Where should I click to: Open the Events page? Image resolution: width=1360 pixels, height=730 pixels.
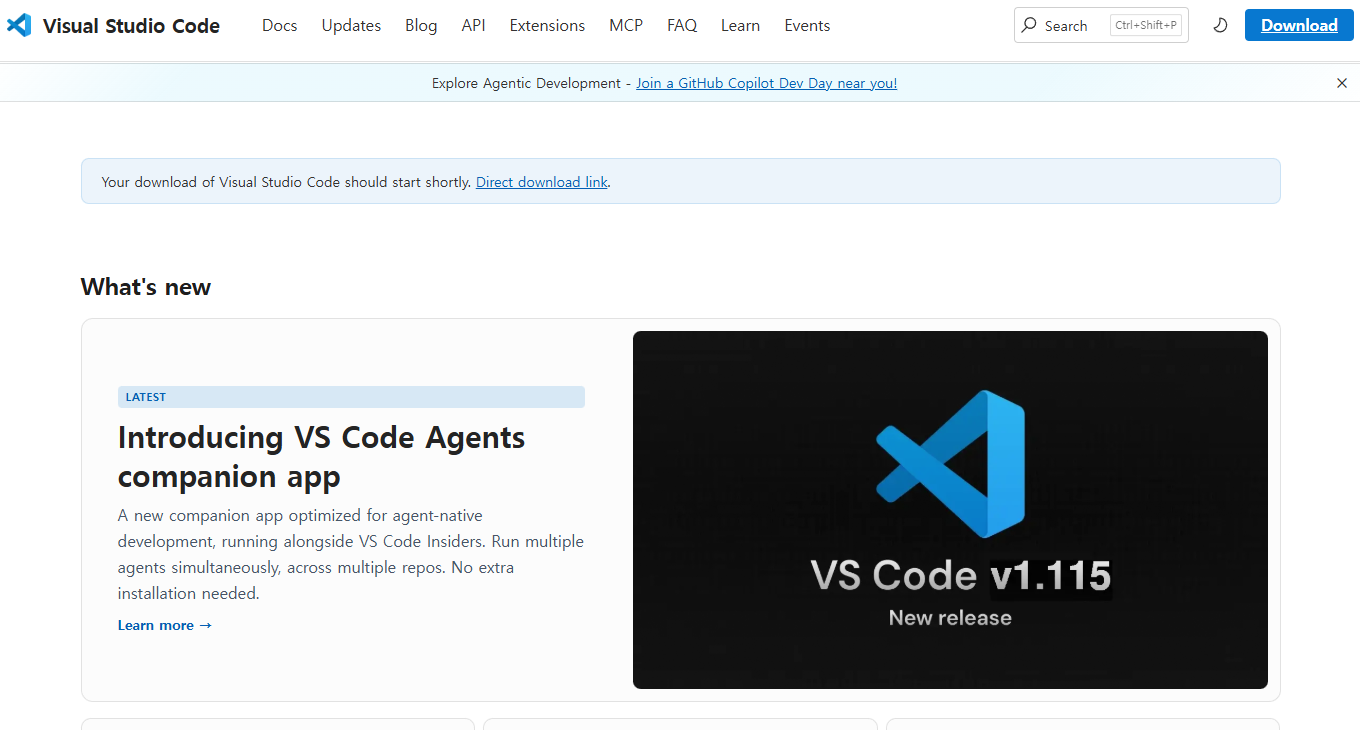807,25
